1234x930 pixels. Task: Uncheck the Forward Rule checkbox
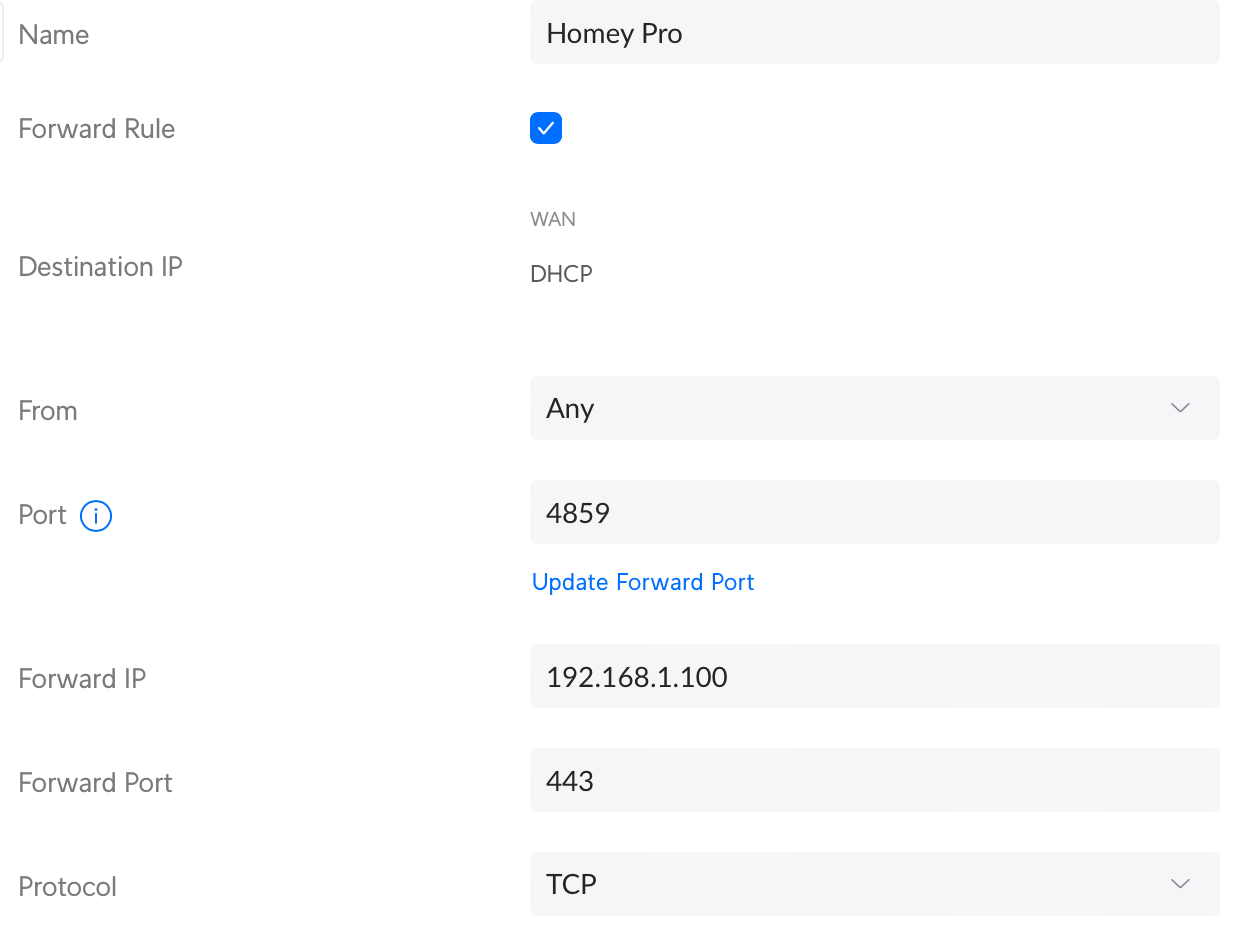tap(546, 128)
